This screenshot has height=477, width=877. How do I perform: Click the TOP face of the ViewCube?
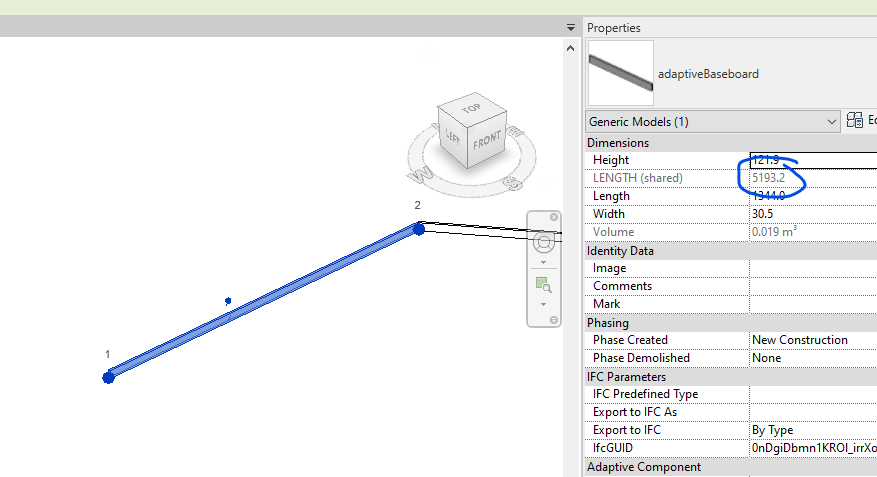[471, 108]
